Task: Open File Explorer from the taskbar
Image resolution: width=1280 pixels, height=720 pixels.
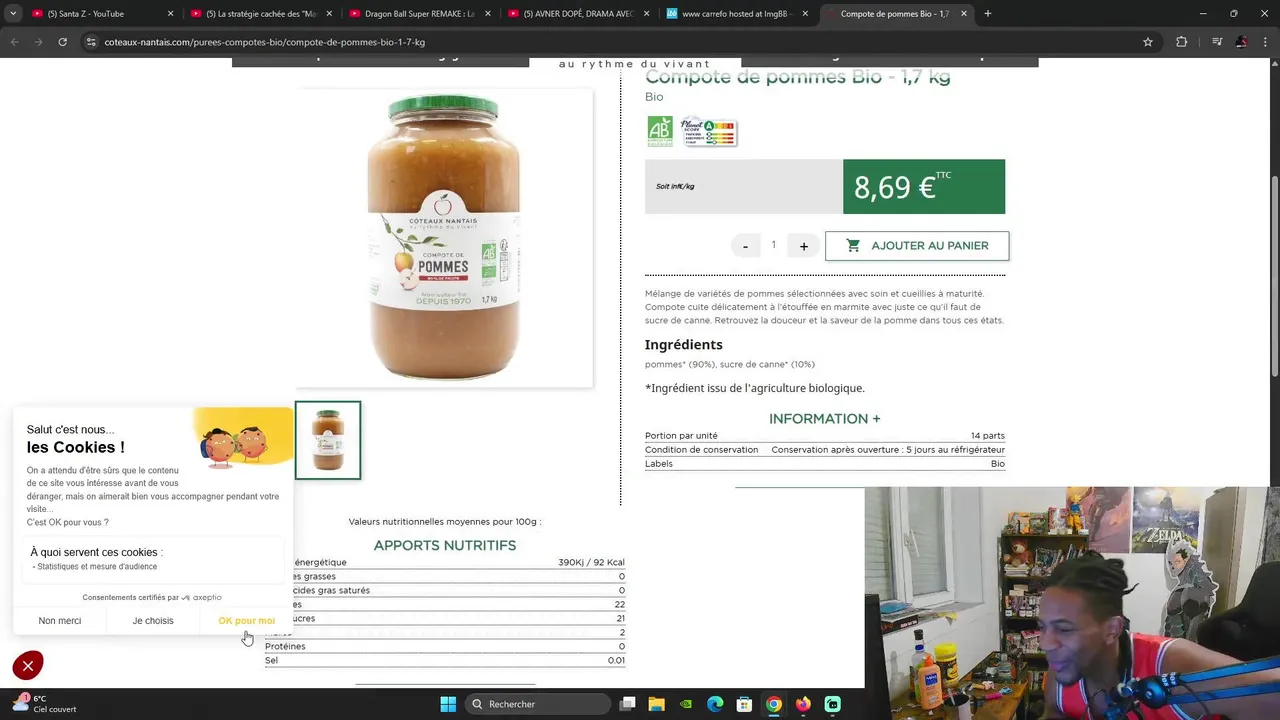Action: coord(656,704)
